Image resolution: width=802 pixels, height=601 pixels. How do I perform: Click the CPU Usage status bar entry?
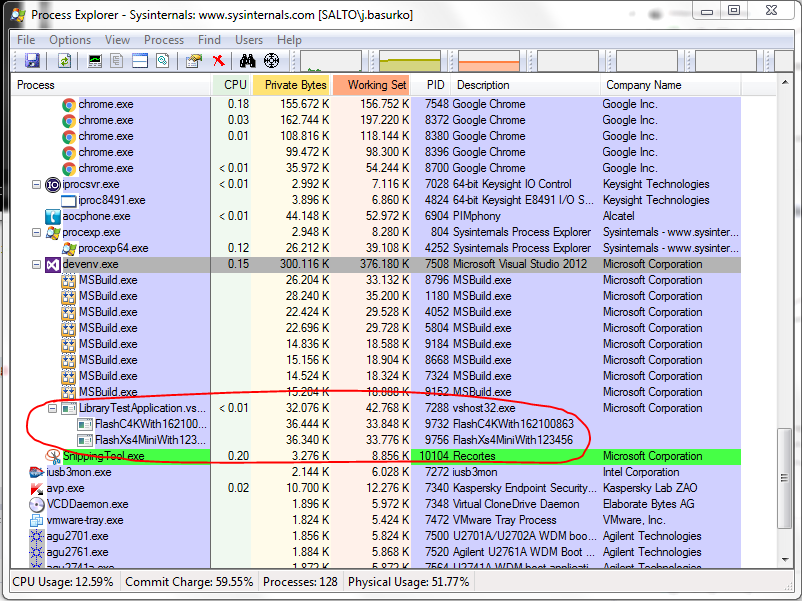[62, 582]
